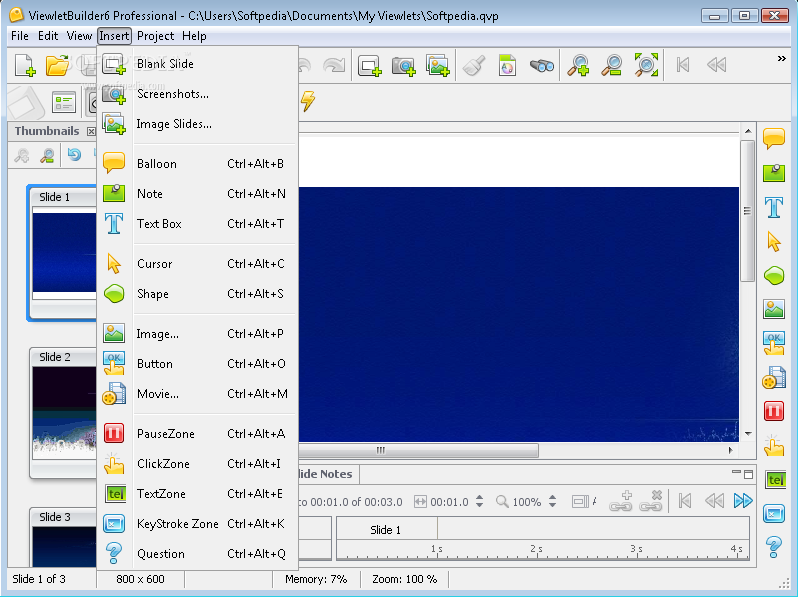Click the blue fast-forward timeline button
This screenshot has width=798, height=597.
pyautogui.click(x=743, y=501)
